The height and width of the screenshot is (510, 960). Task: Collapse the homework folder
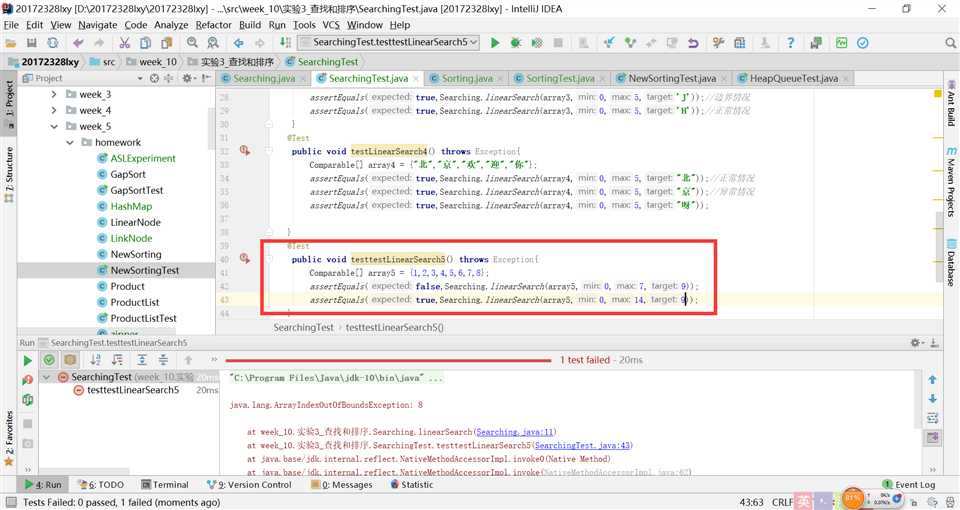[70, 142]
